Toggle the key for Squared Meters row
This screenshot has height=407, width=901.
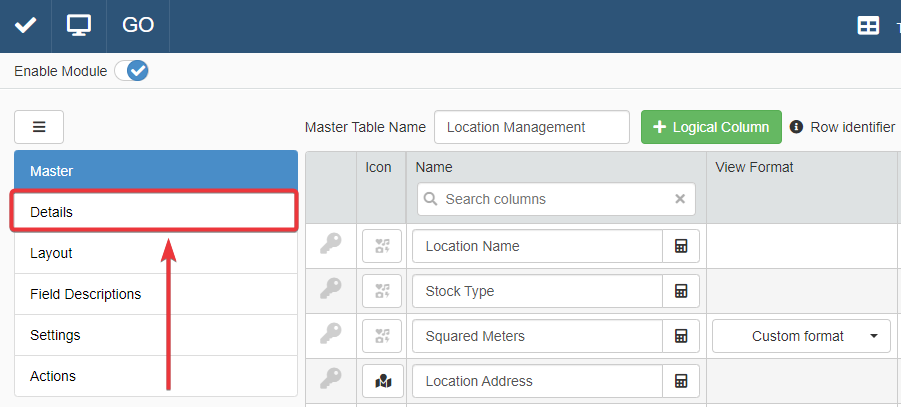pos(331,335)
